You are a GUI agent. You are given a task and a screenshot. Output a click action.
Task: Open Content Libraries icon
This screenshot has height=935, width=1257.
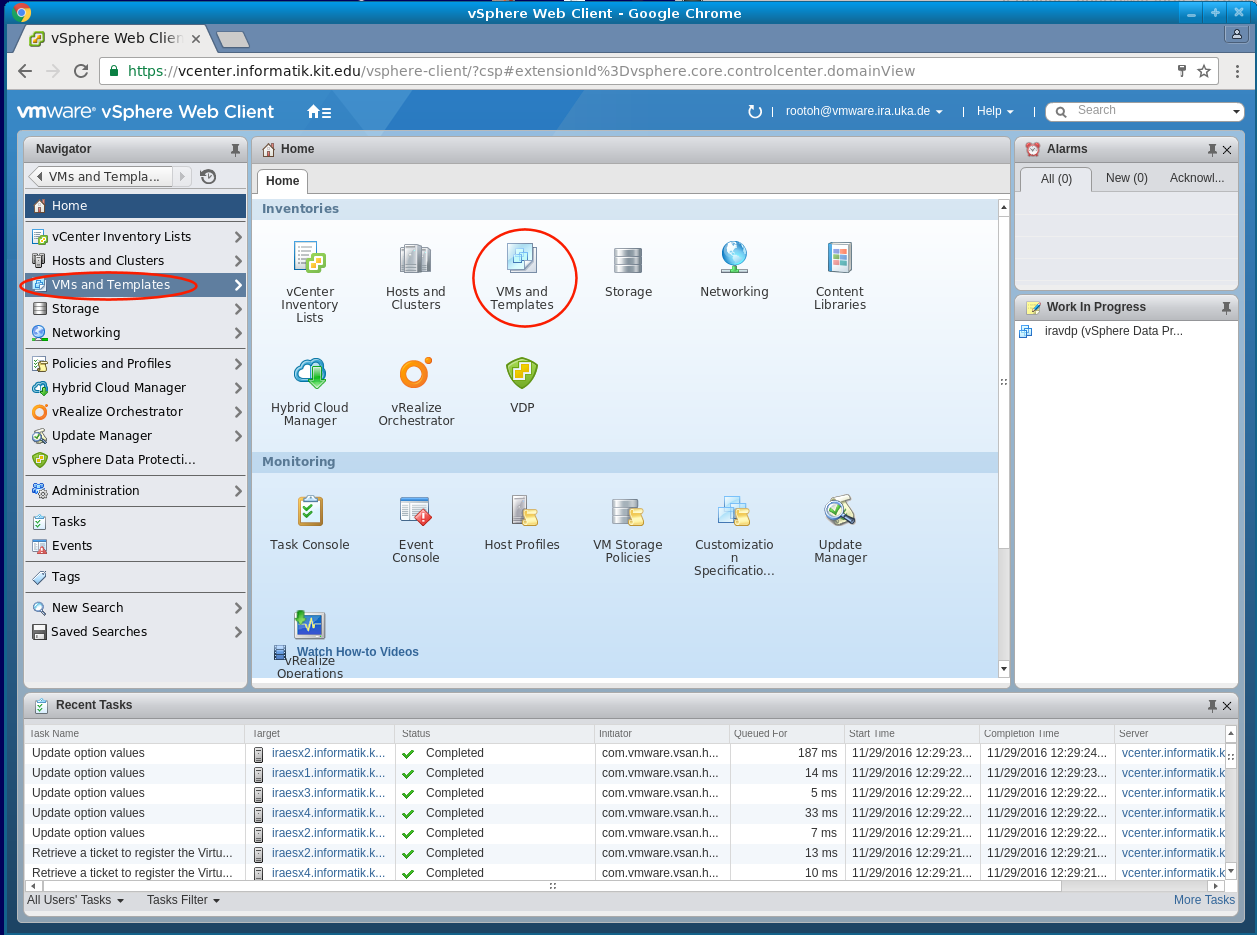[840, 258]
